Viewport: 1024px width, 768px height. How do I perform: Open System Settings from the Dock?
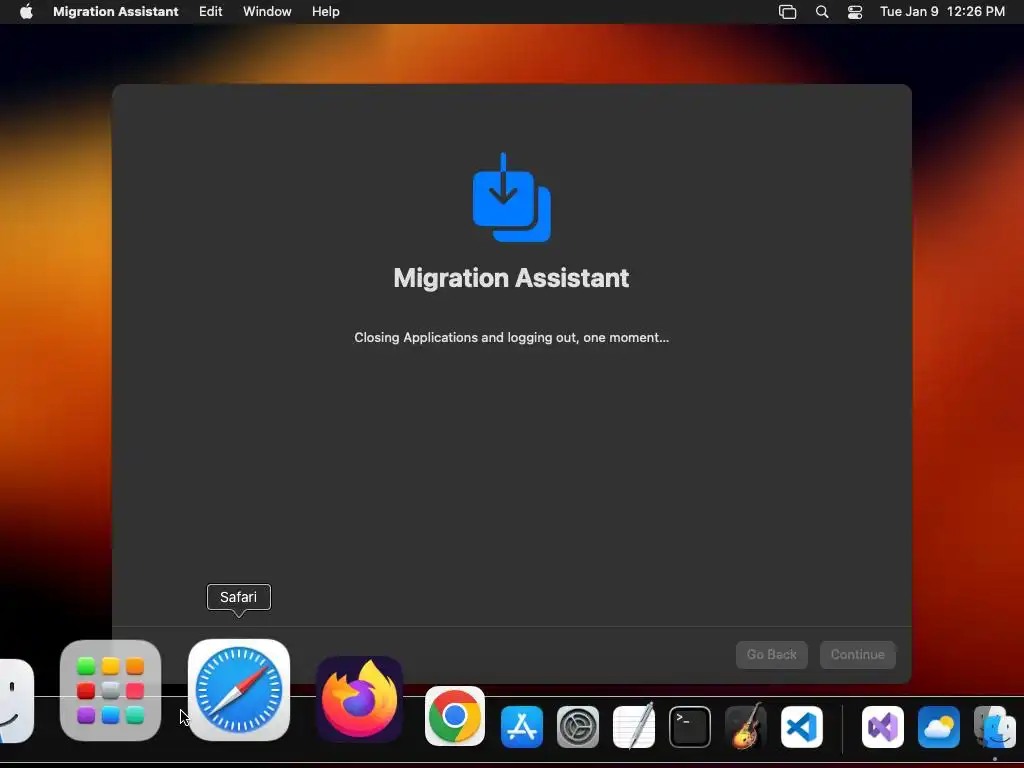point(578,727)
